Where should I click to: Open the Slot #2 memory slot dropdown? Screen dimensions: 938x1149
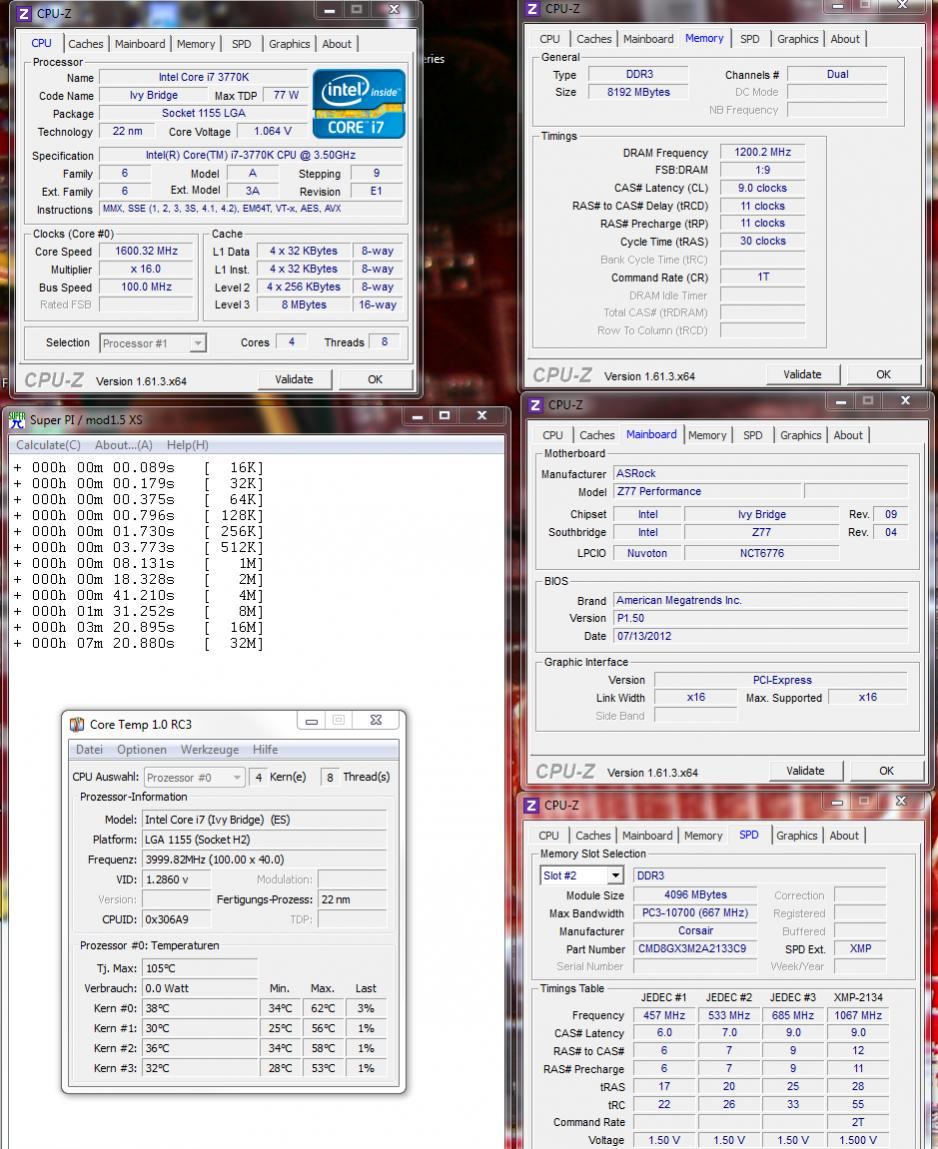click(582, 876)
